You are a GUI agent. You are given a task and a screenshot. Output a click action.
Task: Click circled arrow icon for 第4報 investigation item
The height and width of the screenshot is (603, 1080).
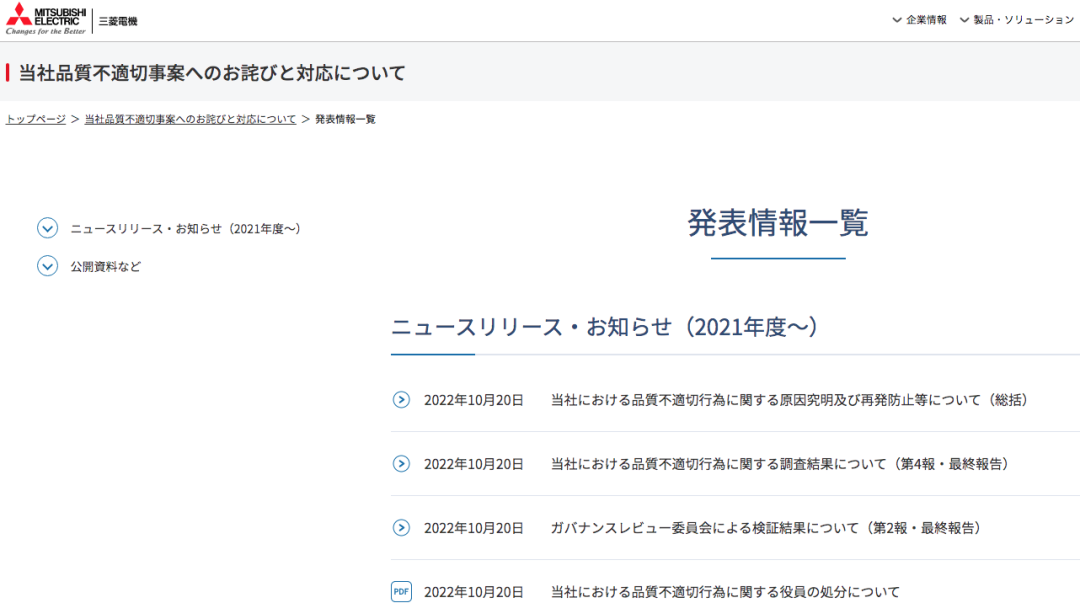pyautogui.click(x=401, y=464)
